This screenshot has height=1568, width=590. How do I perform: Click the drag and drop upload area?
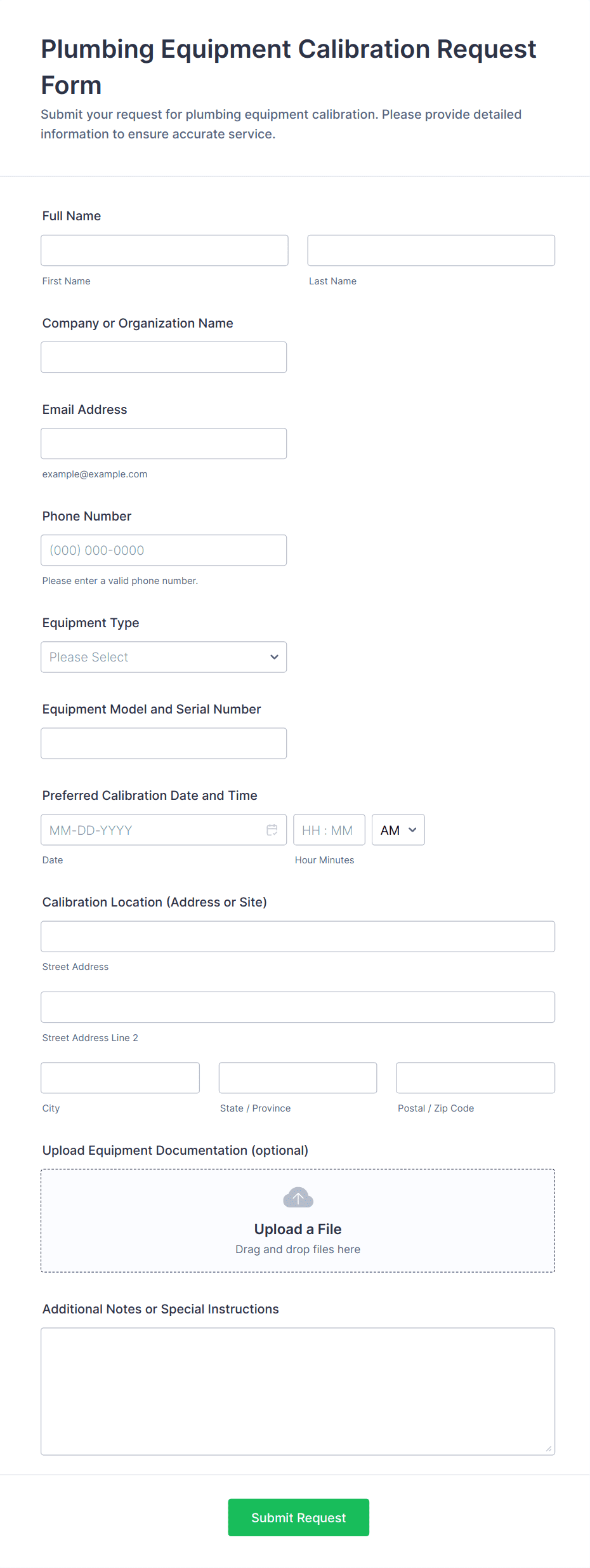297,1219
